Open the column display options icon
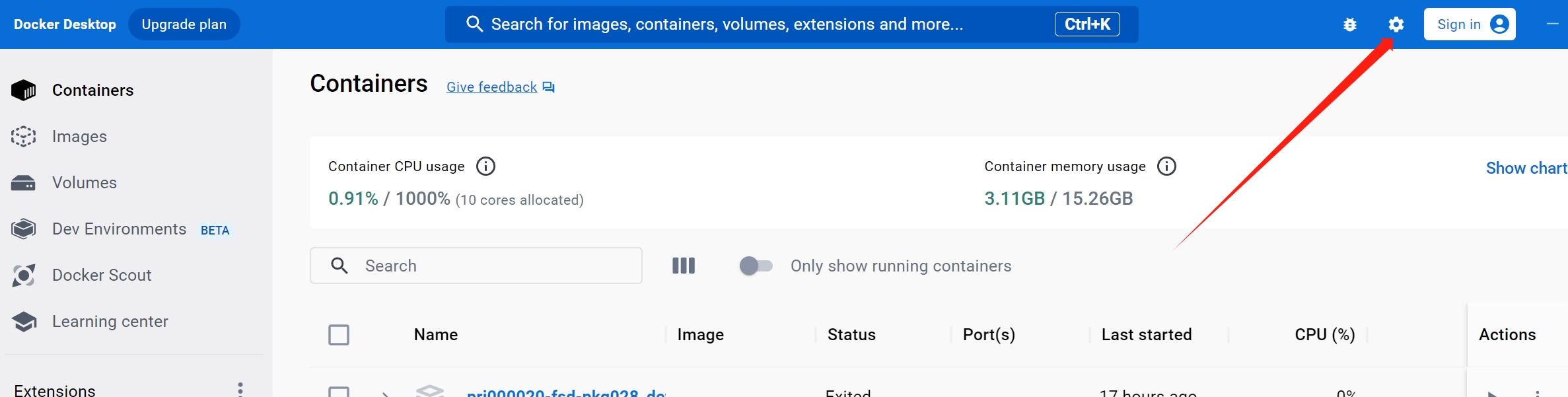This screenshot has width=1568, height=397. pyautogui.click(x=684, y=266)
